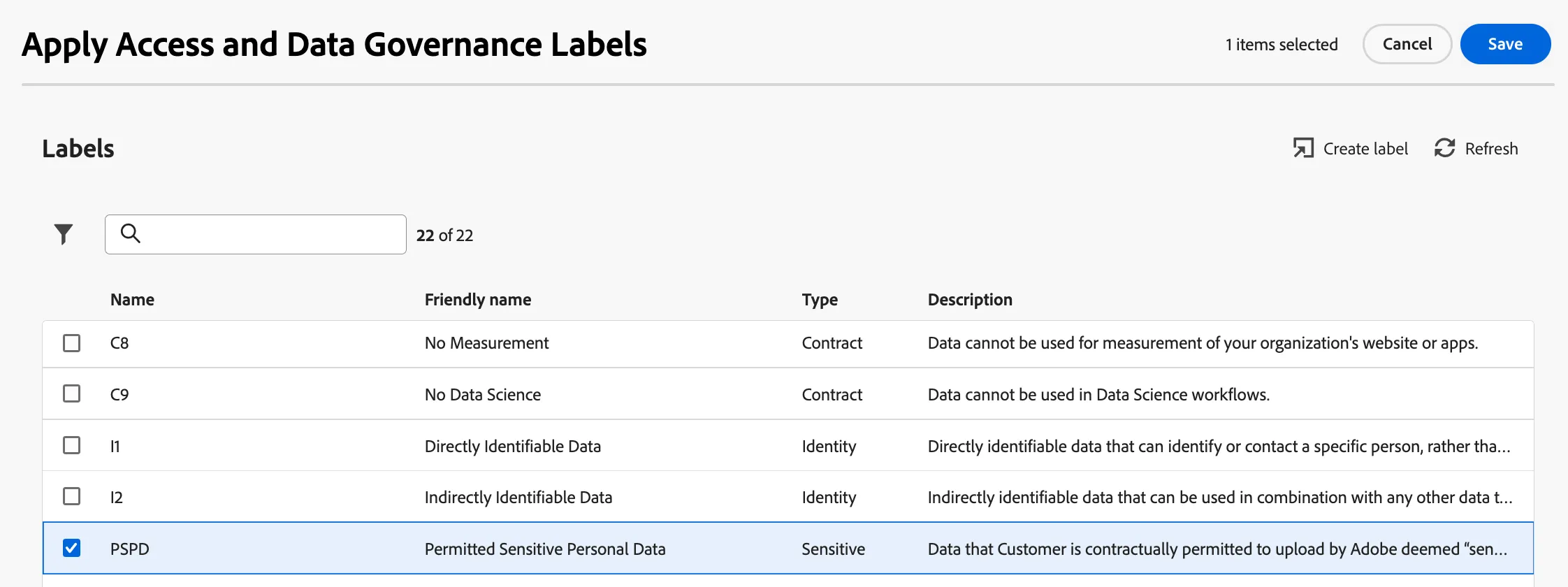Click the Identity type in I2 row
This screenshot has width=1568, height=587.
click(x=829, y=498)
